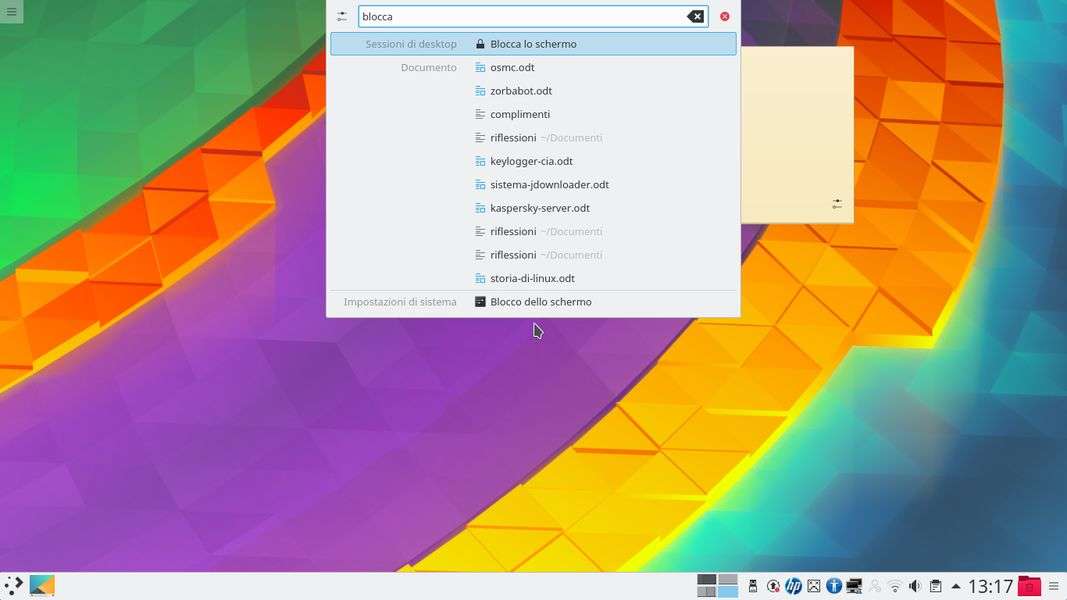The width and height of the screenshot is (1067, 600).
Task: Open keylogger-cia.odt from results
Action: [531, 161]
